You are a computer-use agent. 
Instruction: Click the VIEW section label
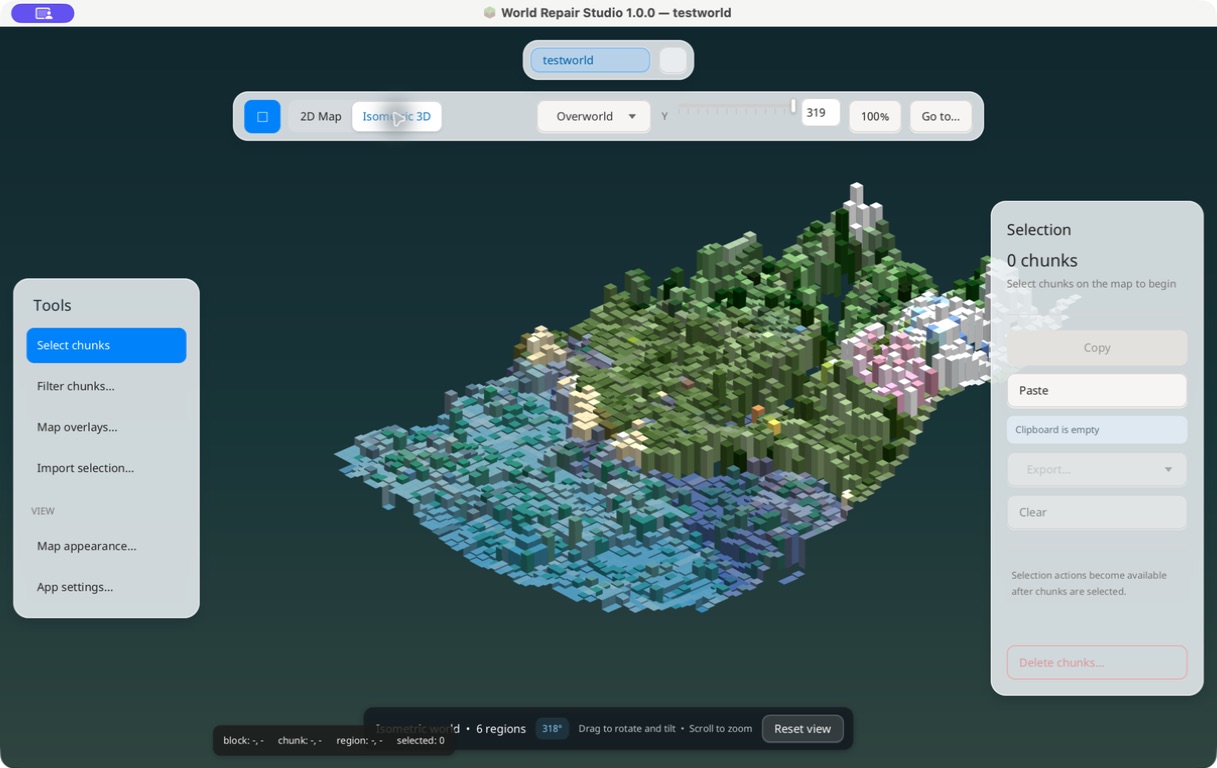pos(43,511)
